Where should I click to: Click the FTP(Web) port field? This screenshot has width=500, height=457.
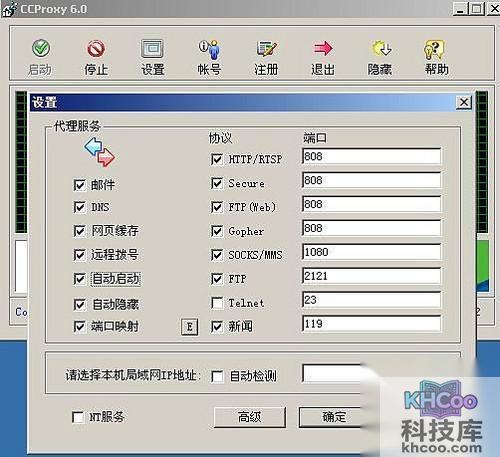[x=371, y=204]
